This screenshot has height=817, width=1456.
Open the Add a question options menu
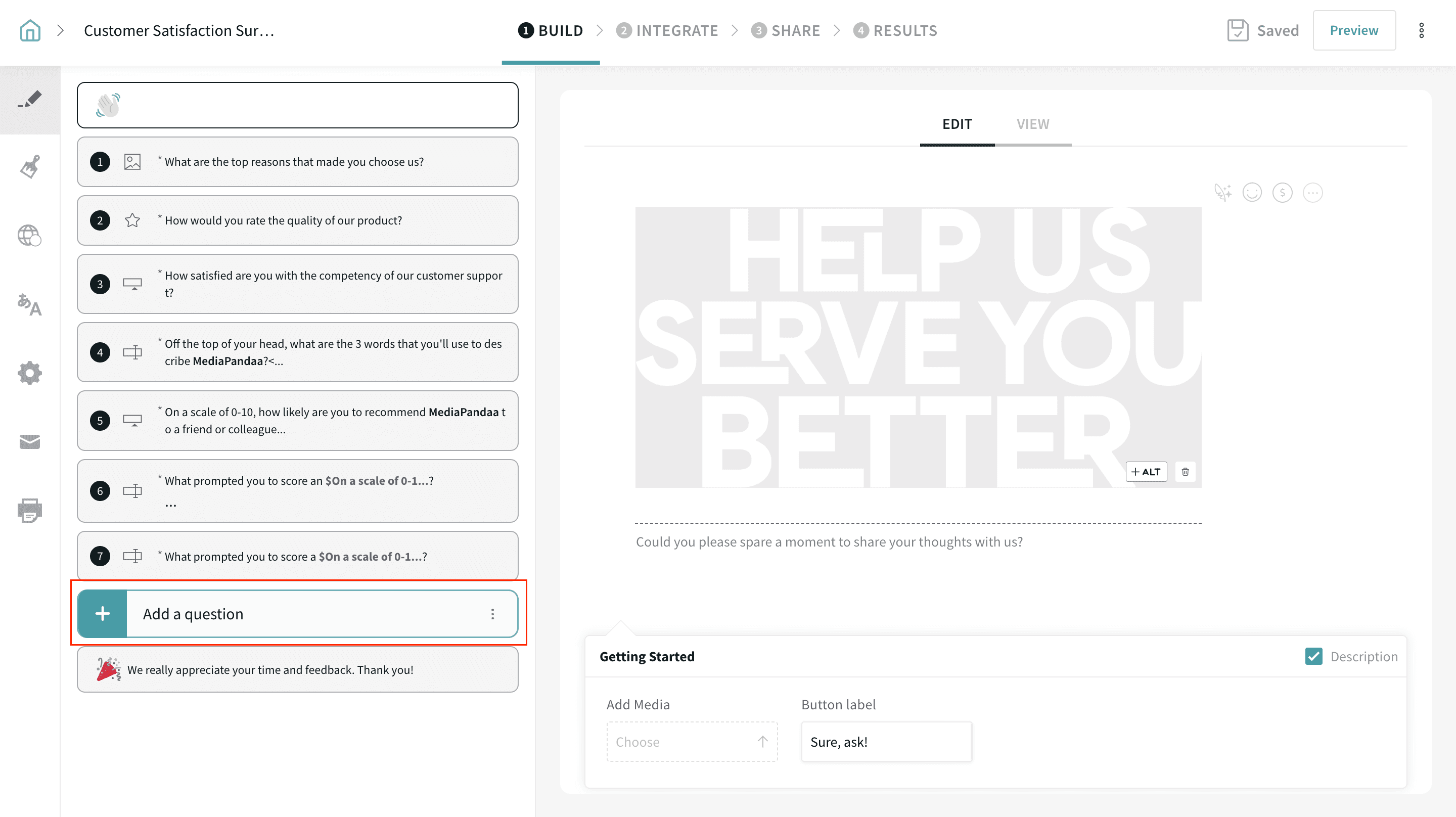[492, 614]
